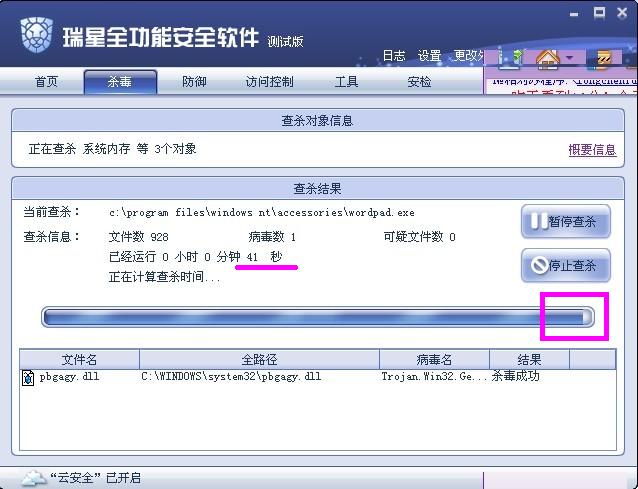This screenshot has width=638, height=489.
Task: Click the home icon in the background window
Action: click(x=548, y=58)
